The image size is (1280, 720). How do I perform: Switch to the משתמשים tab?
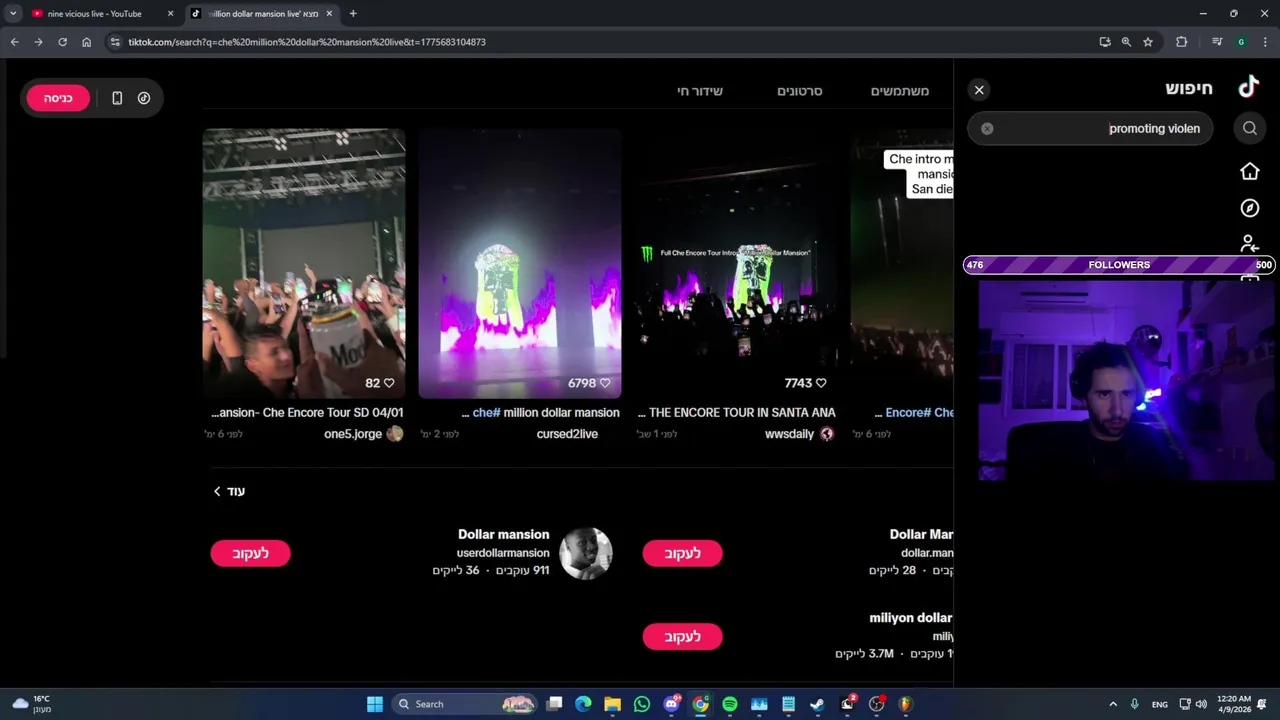pyautogui.click(x=900, y=91)
